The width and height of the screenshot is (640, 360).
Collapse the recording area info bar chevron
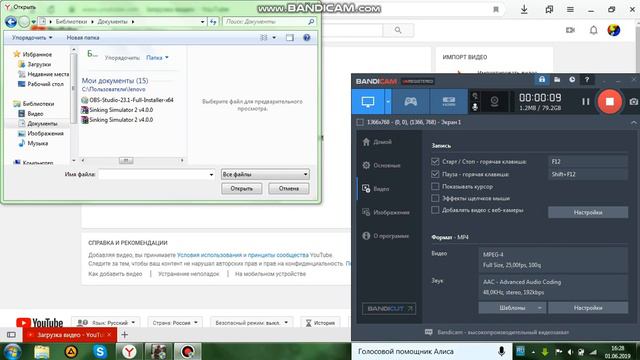(x=633, y=122)
